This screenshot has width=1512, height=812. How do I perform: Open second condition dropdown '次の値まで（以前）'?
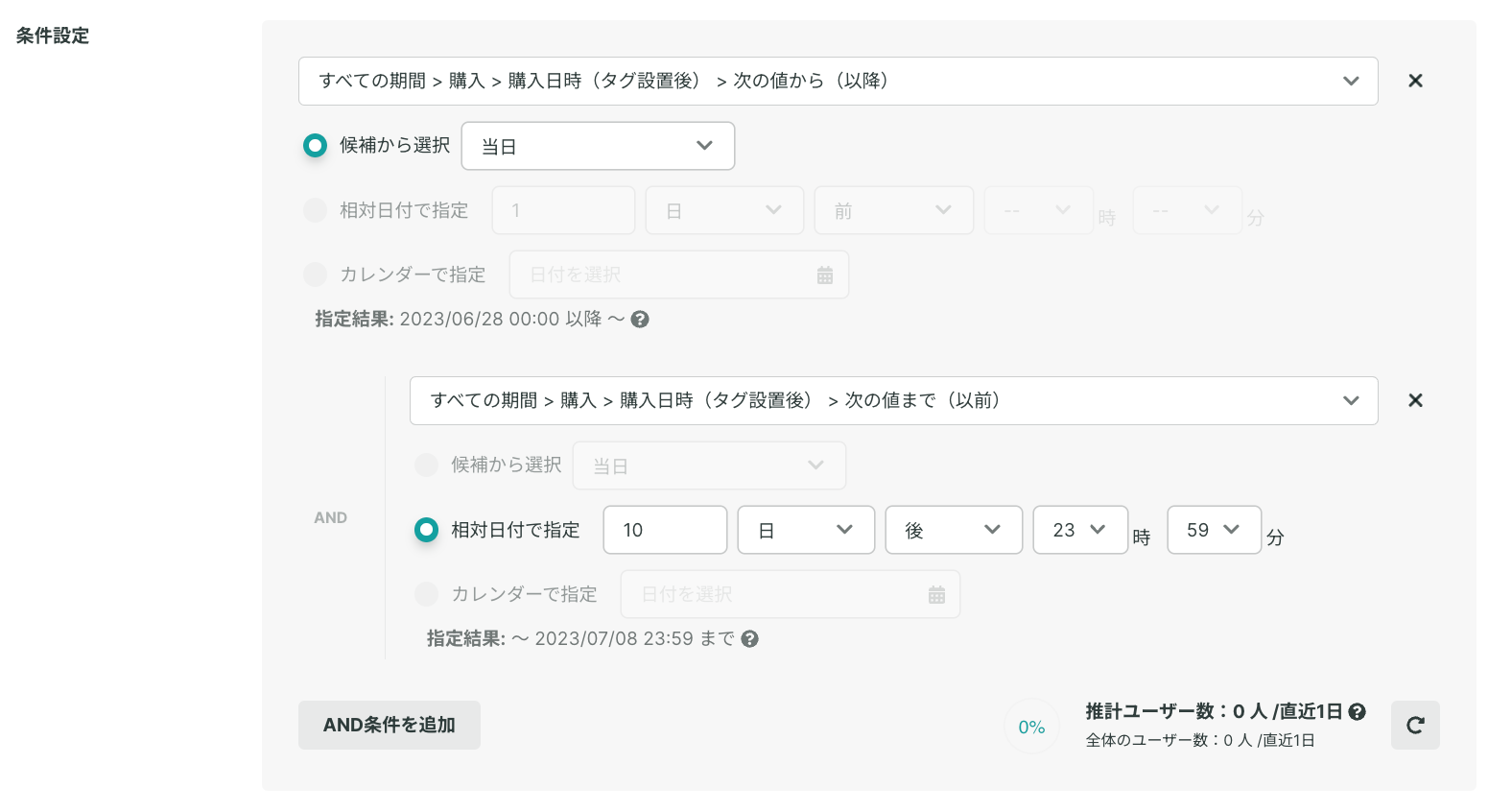pyautogui.click(x=894, y=400)
